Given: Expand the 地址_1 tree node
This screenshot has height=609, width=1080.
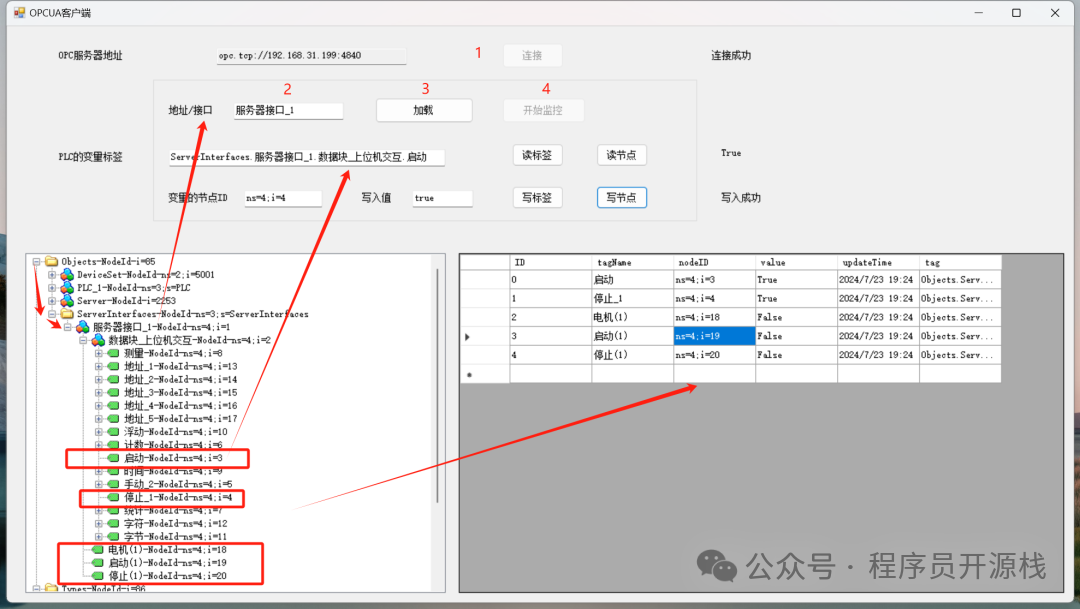Looking at the screenshot, I should [x=100, y=367].
